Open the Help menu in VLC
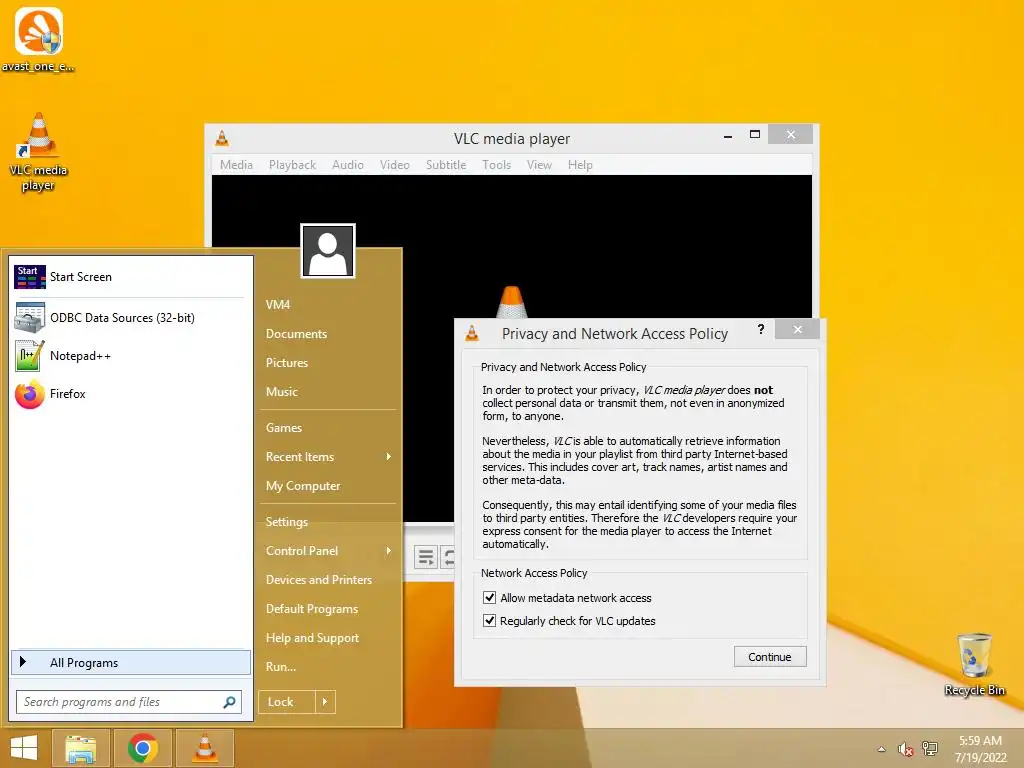This screenshot has height=768, width=1024. (580, 165)
